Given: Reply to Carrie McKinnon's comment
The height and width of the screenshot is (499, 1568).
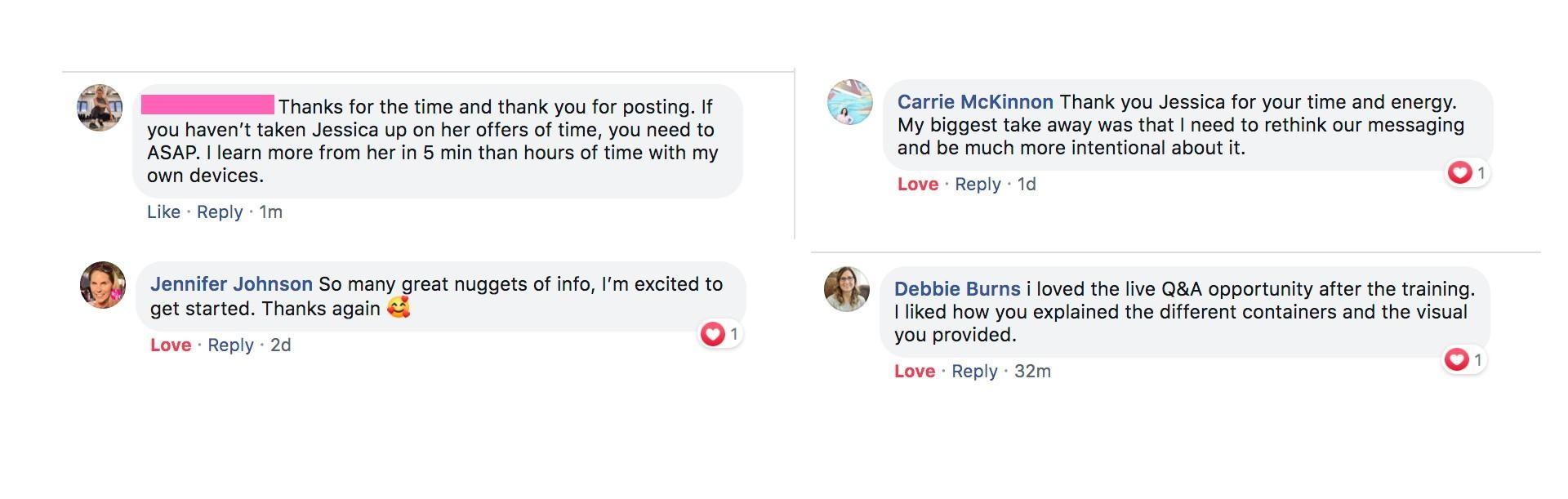Looking at the screenshot, I should click(x=978, y=184).
